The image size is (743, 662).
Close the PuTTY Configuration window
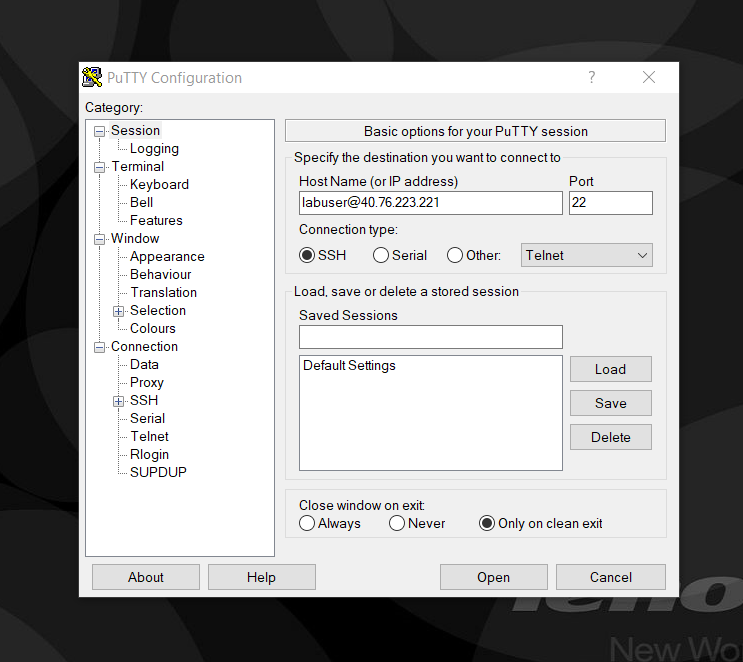[649, 77]
